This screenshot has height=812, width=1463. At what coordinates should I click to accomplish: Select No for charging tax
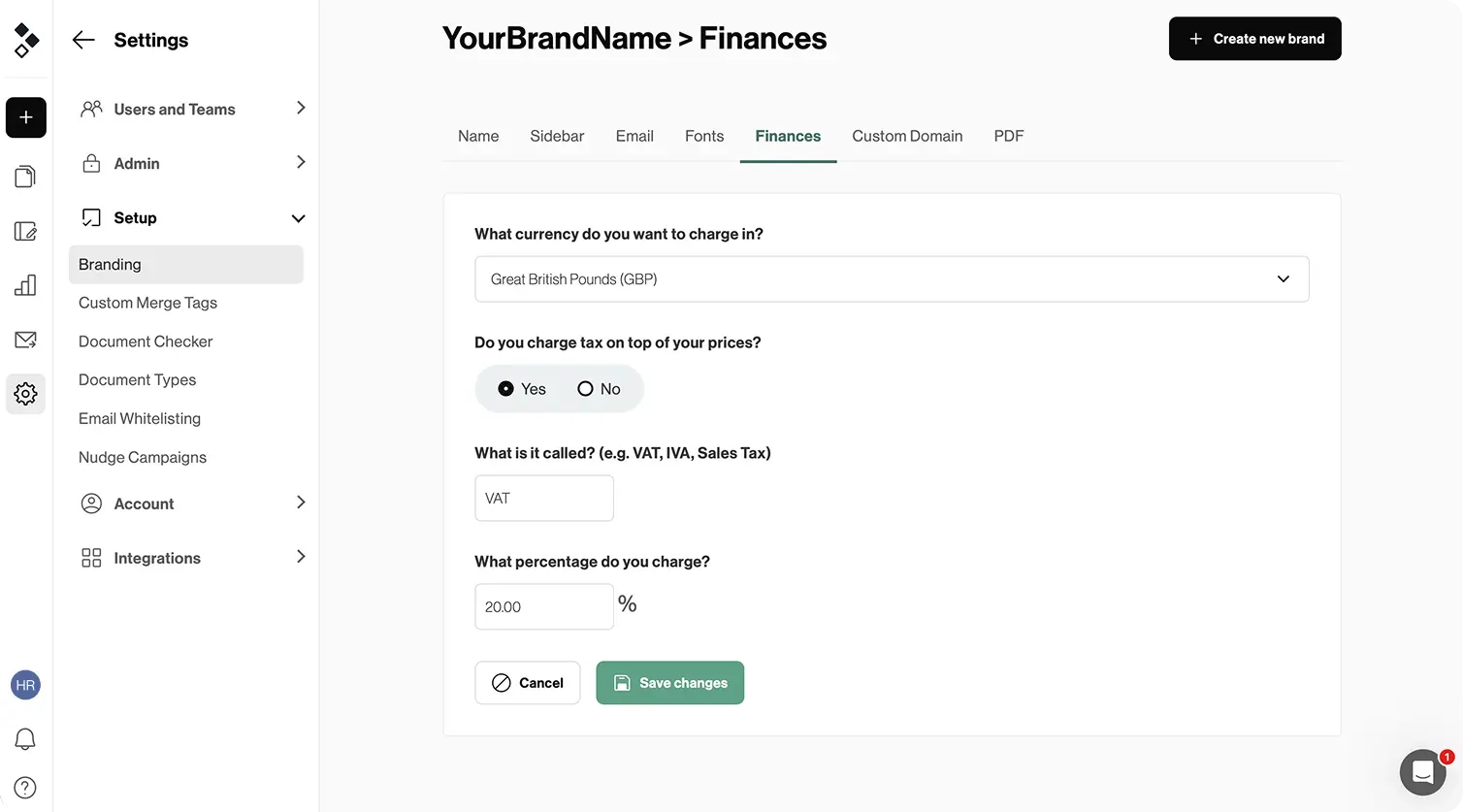click(585, 389)
